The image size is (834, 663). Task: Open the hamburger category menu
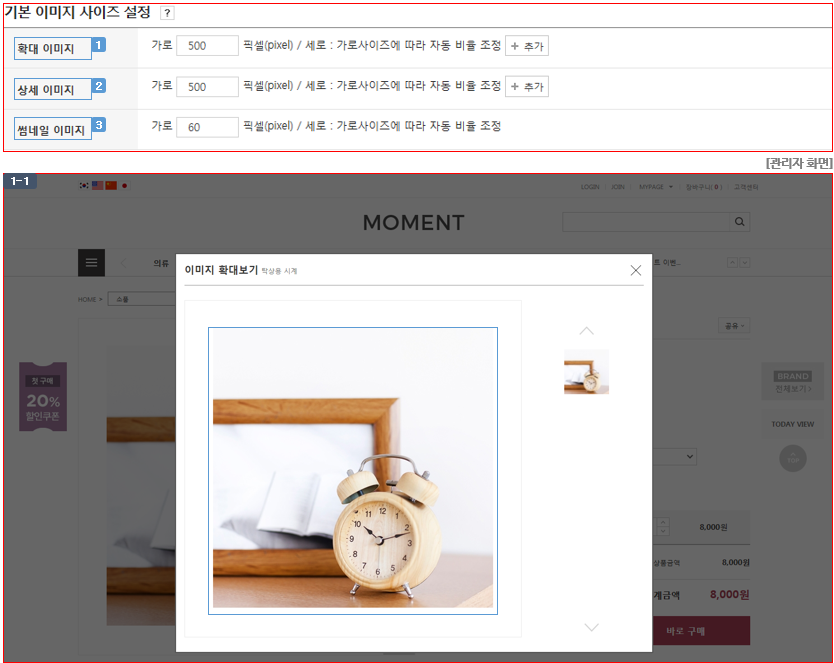91,263
